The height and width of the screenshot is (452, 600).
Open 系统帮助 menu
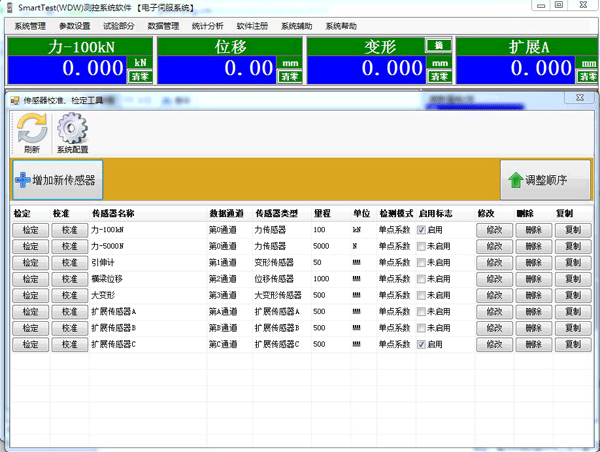pos(341,26)
